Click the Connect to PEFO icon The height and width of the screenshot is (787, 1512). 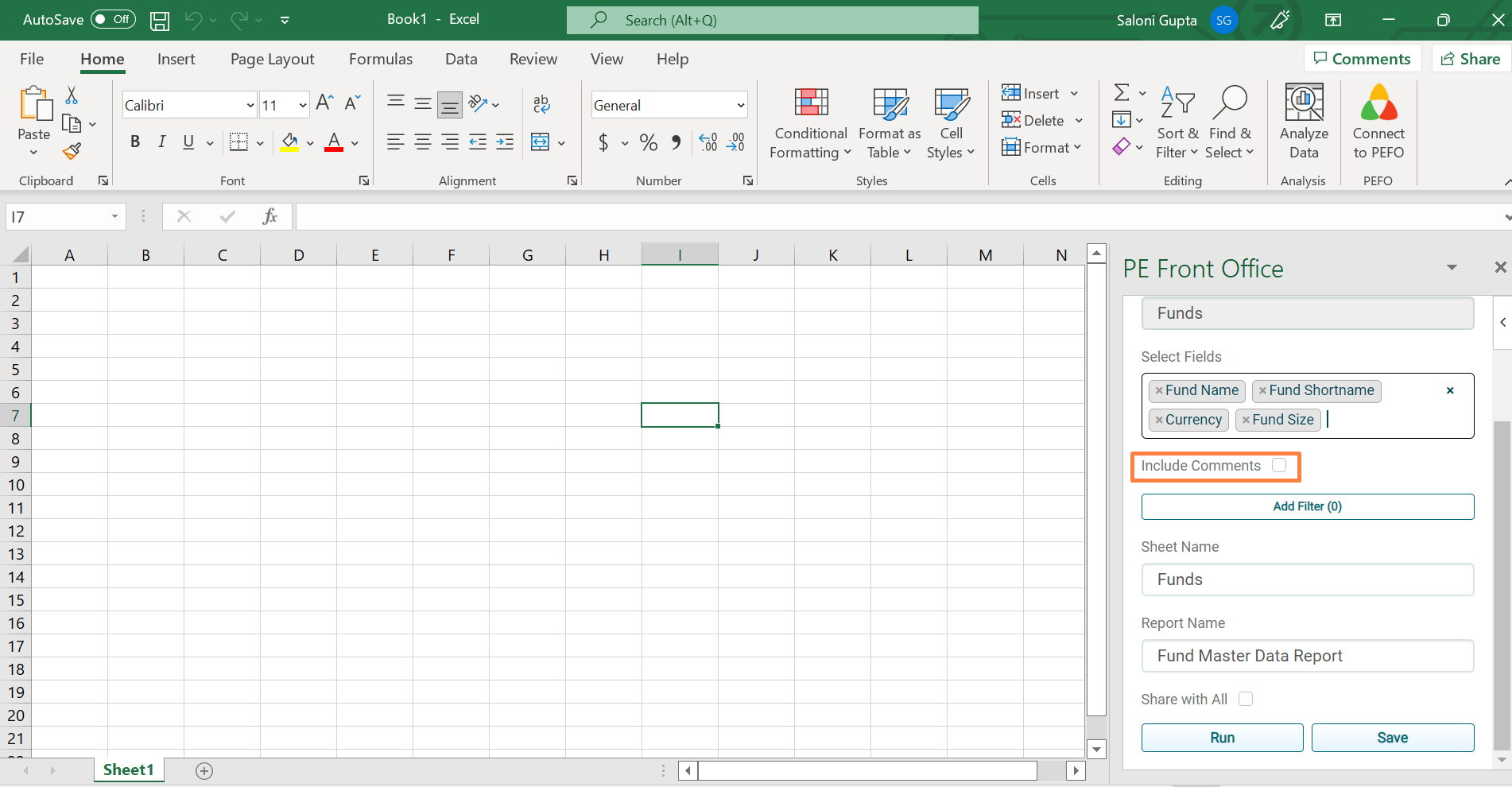(x=1378, y=122)
